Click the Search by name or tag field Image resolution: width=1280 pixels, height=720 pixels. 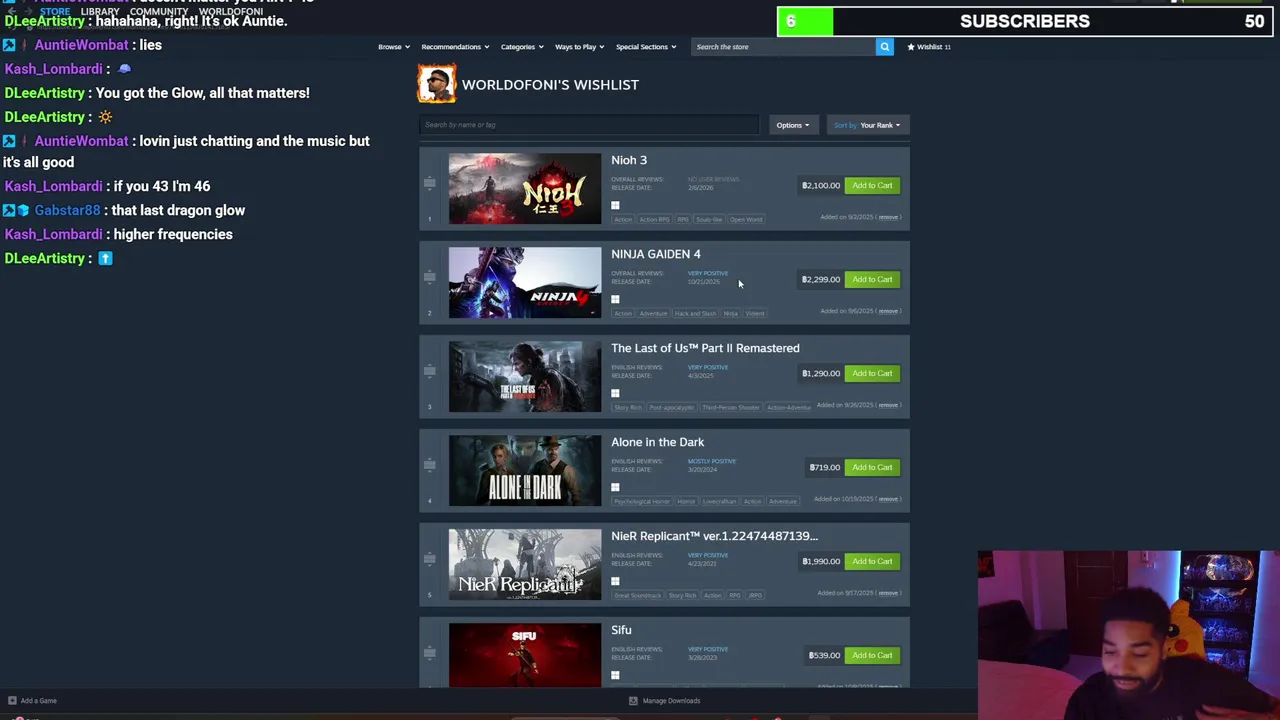pos(589,125)
